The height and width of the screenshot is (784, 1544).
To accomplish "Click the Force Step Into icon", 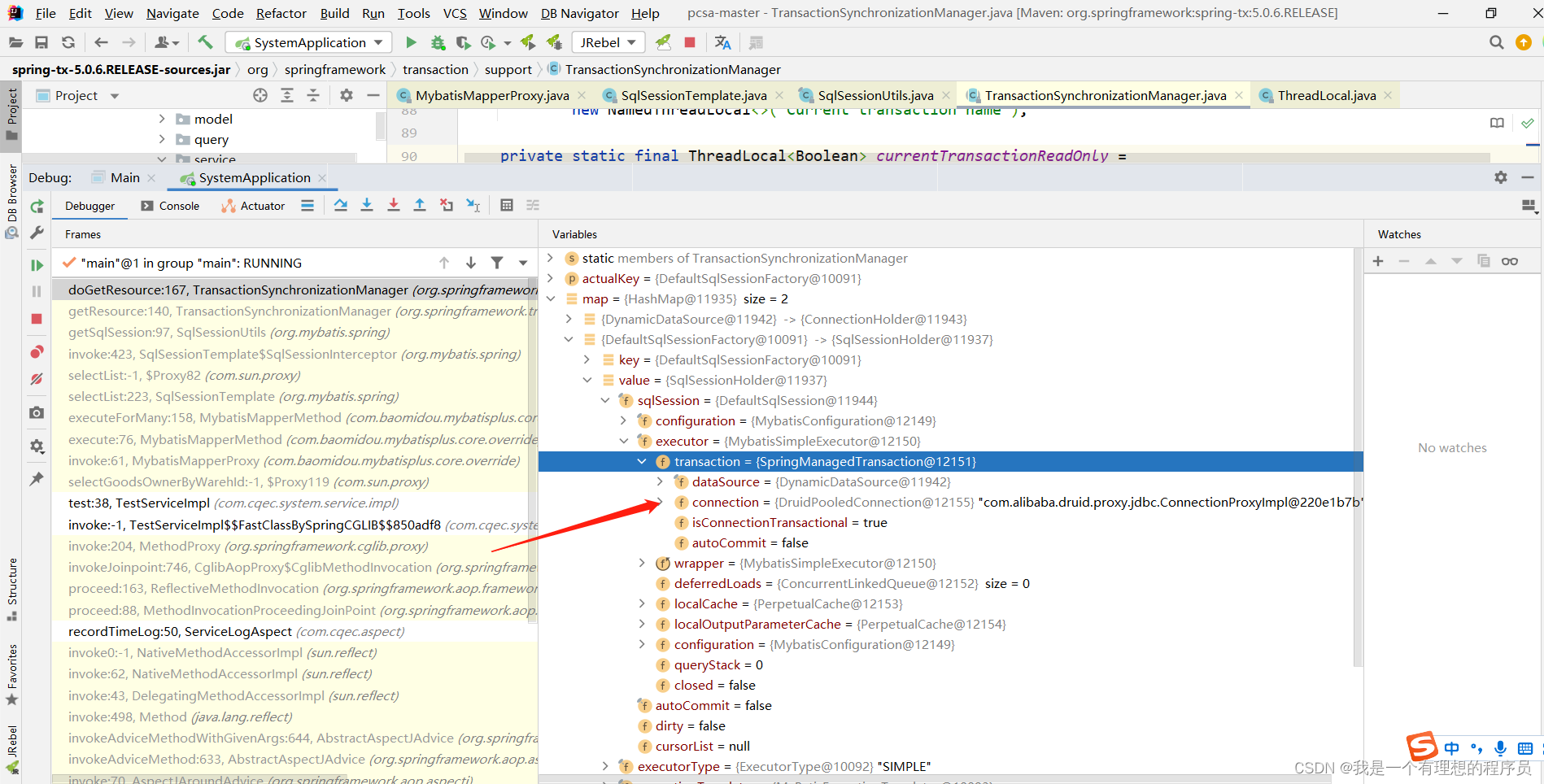I will [394, 205].
